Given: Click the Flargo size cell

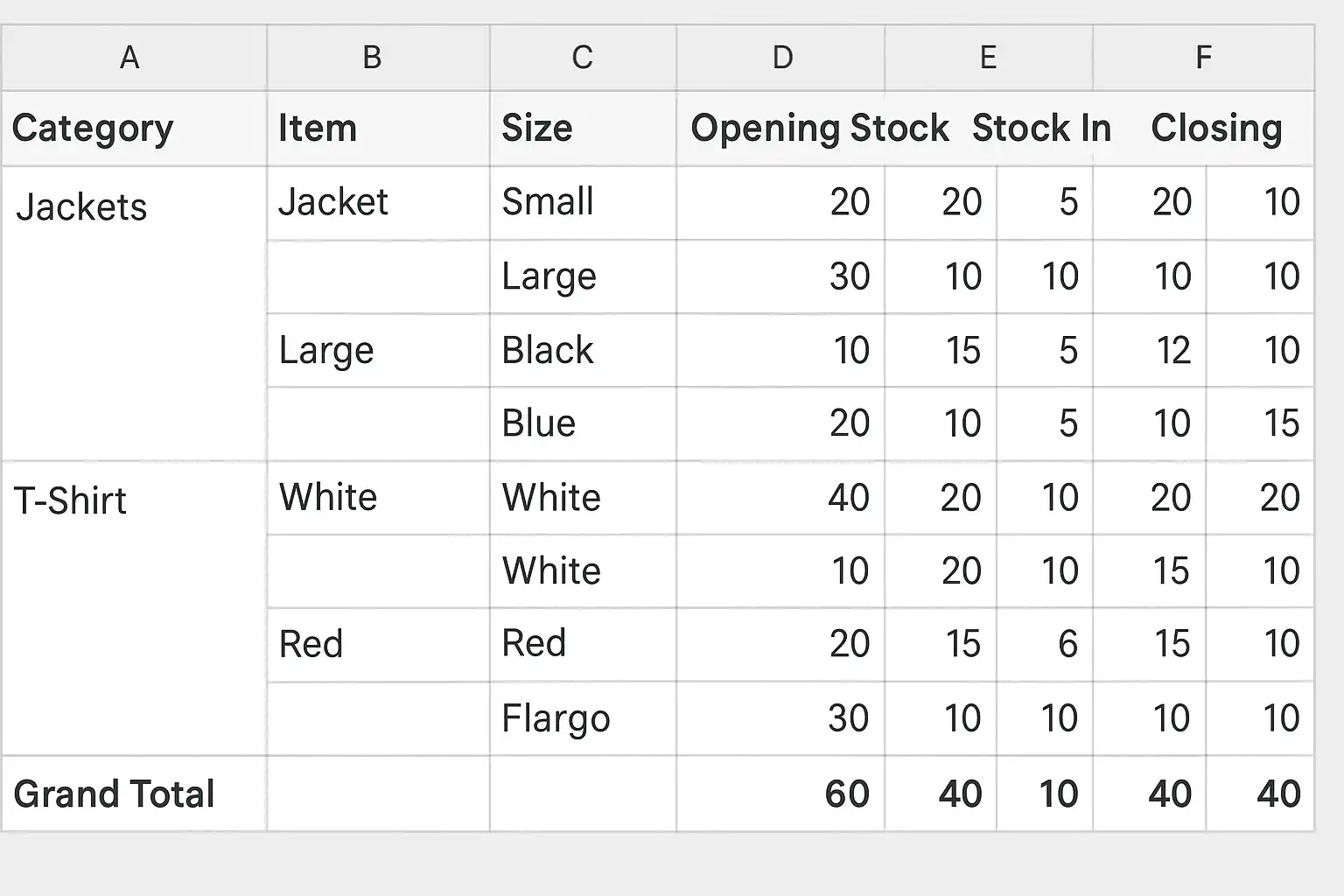Looking at the screenshot, I should pos(556,719).
